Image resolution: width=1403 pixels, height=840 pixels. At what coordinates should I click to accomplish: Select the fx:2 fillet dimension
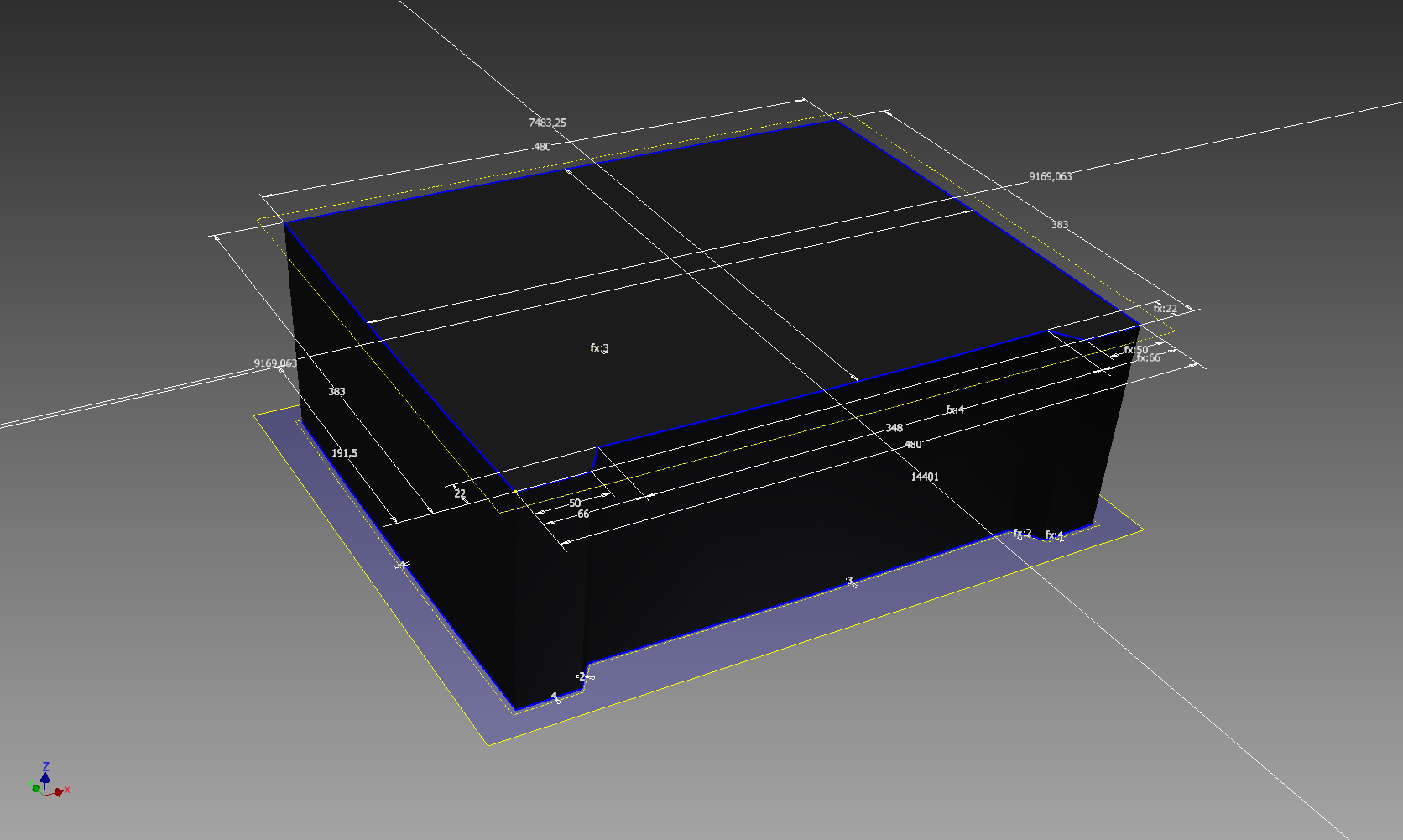pyautogui.click(x=1022, y=533)
